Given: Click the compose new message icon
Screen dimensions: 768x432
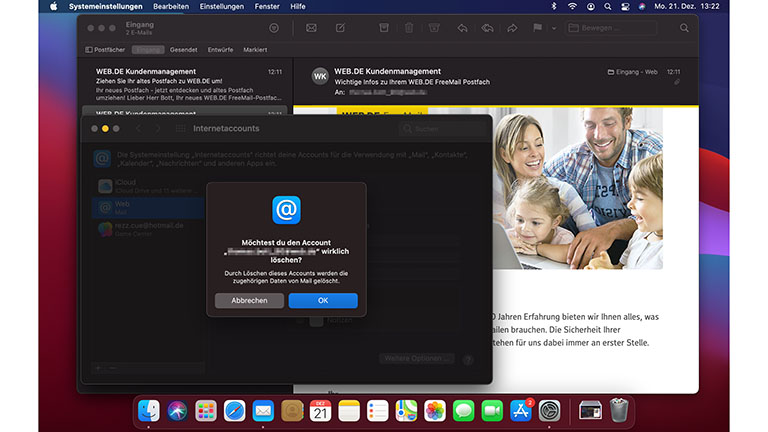Looking at the screenshot, I should point(341,27).
